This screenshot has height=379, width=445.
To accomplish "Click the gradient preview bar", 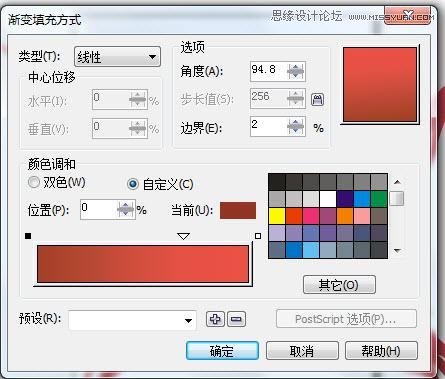I will click(x=143, y=264).
